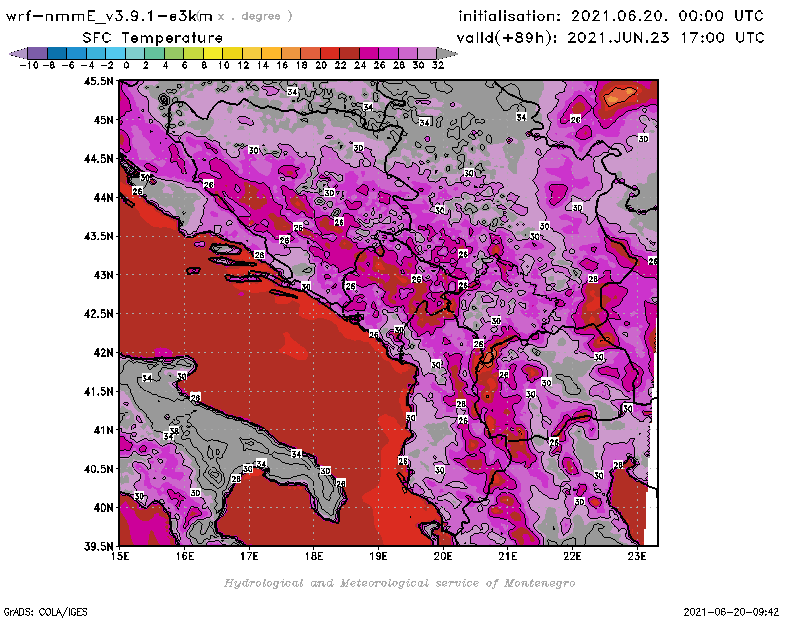The image size is (800, 618).
Task: Click the 19E longitude axis label
Action: 379,556
